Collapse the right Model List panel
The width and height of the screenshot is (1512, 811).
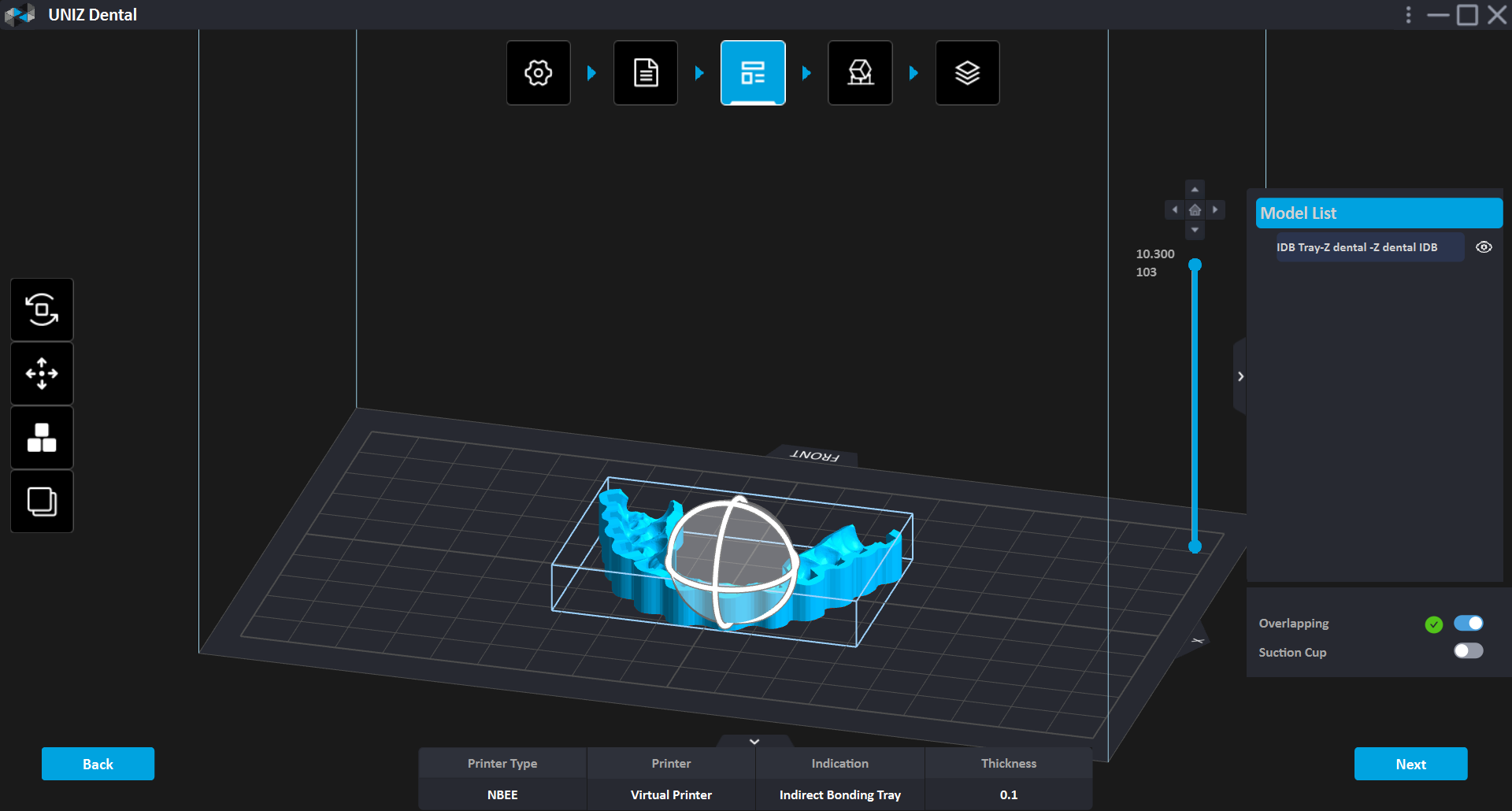pyautogui.click(x=1240, y=376)
